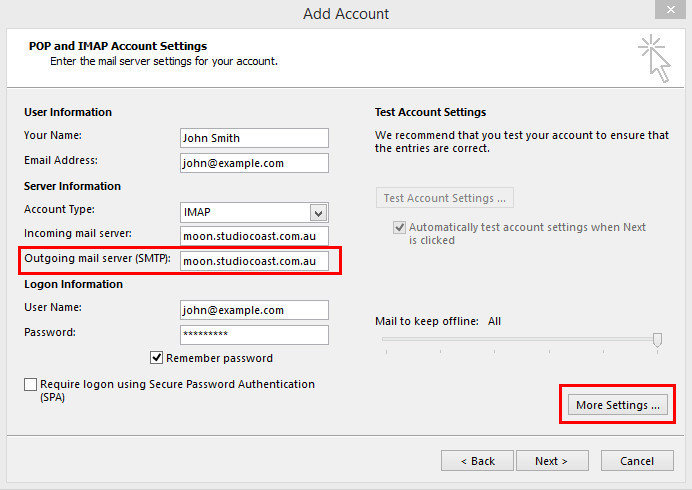The image size is (692, 490).
Task: Click the Test Account Settings button
Action: [444, 198]
